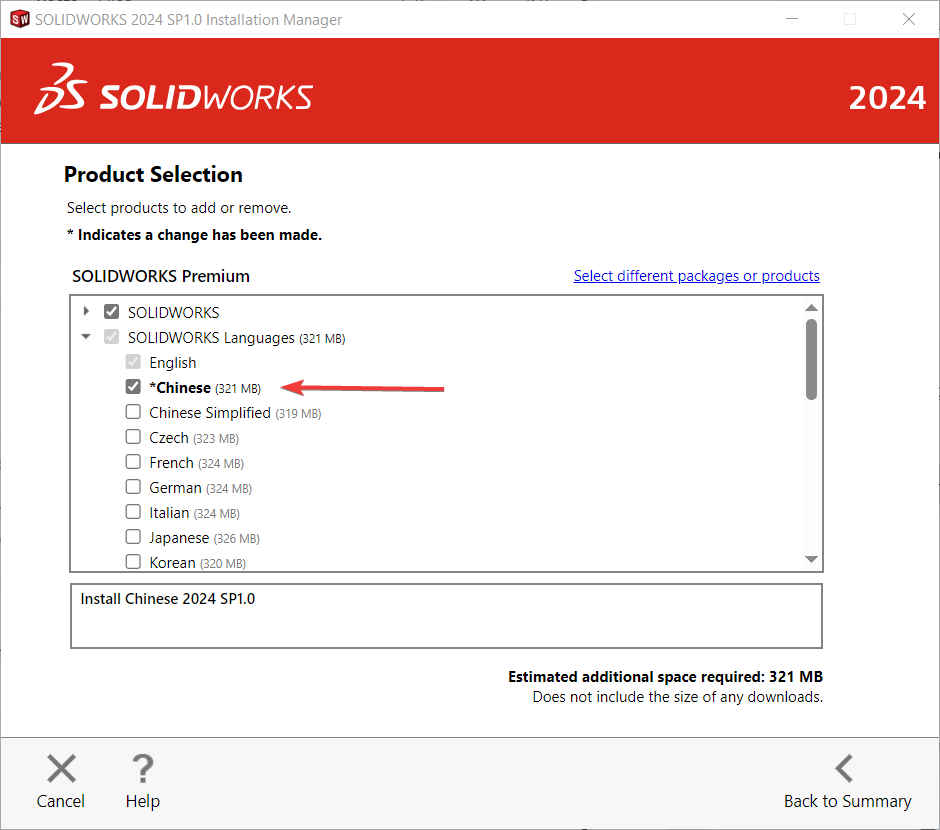Go back with Back to Summary arrow

(x=844, y=768)
